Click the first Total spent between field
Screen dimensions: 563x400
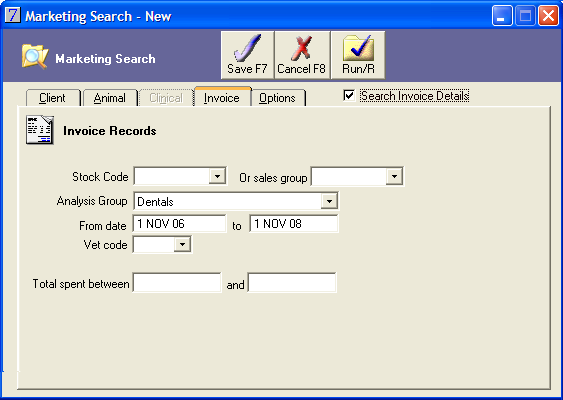coord(177,283)
